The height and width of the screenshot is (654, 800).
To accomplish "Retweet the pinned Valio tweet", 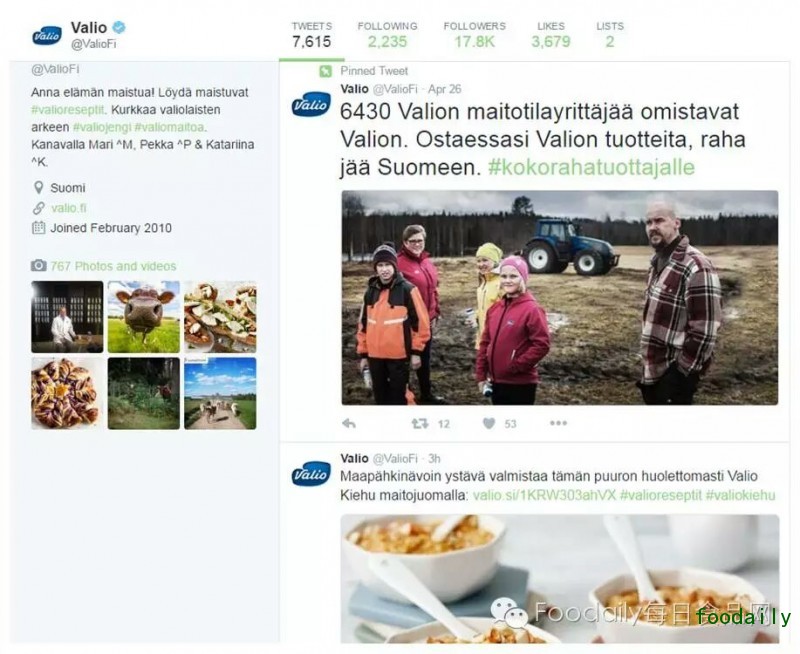I will 420,423.
